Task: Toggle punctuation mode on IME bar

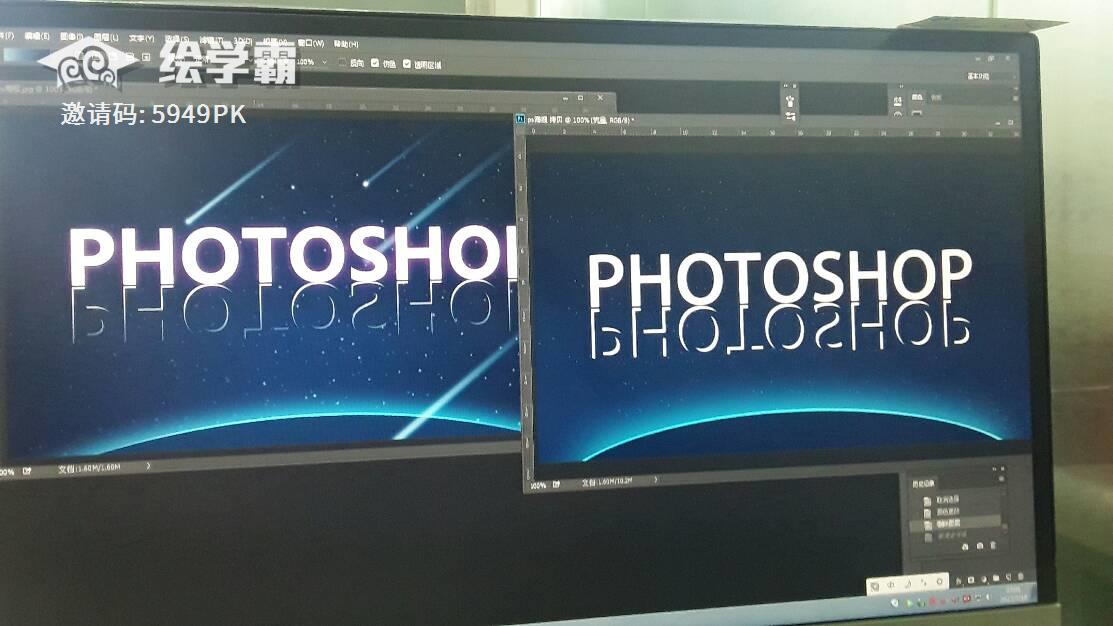Action: pyautogui.click(x=923, y=583)
